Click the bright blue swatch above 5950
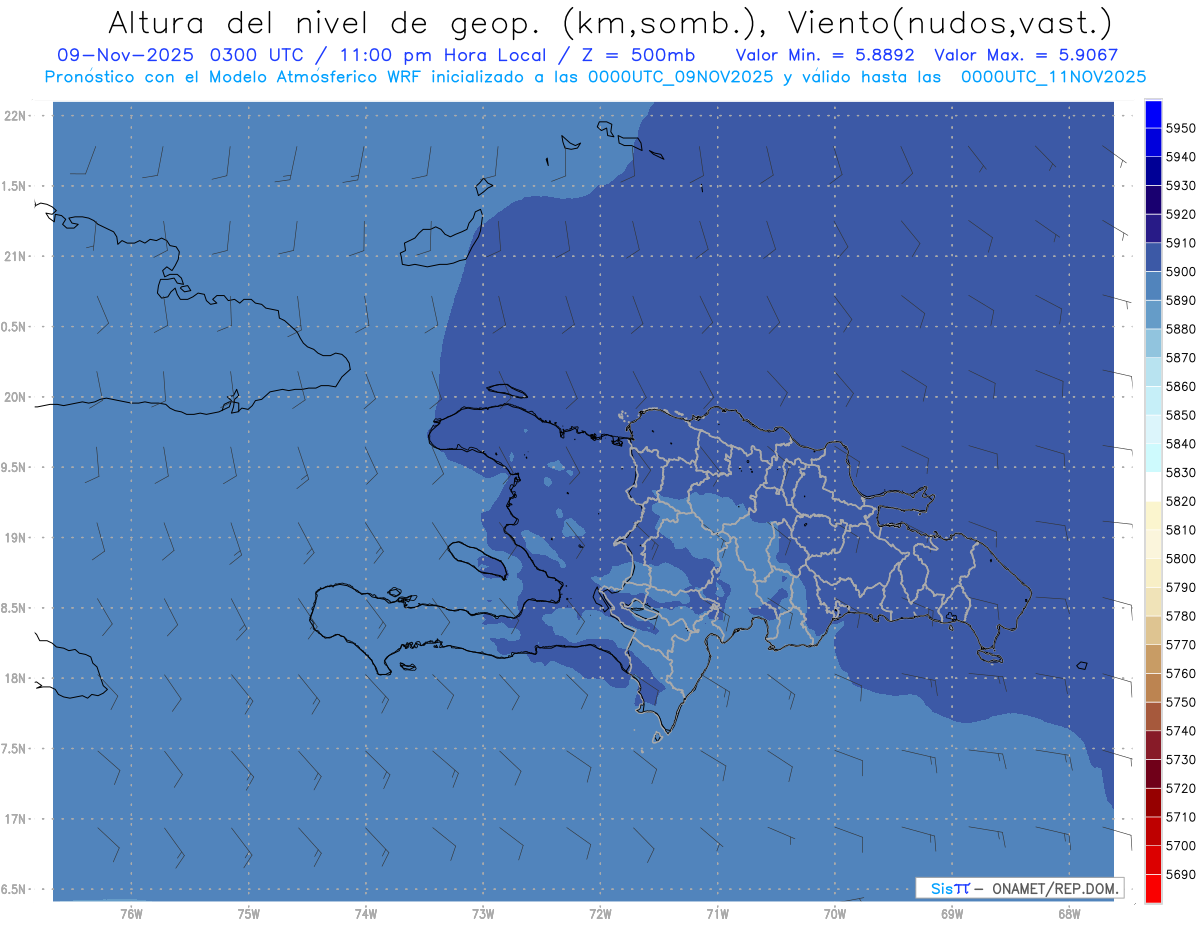The image size is (1200, 927). (1153, 114)
